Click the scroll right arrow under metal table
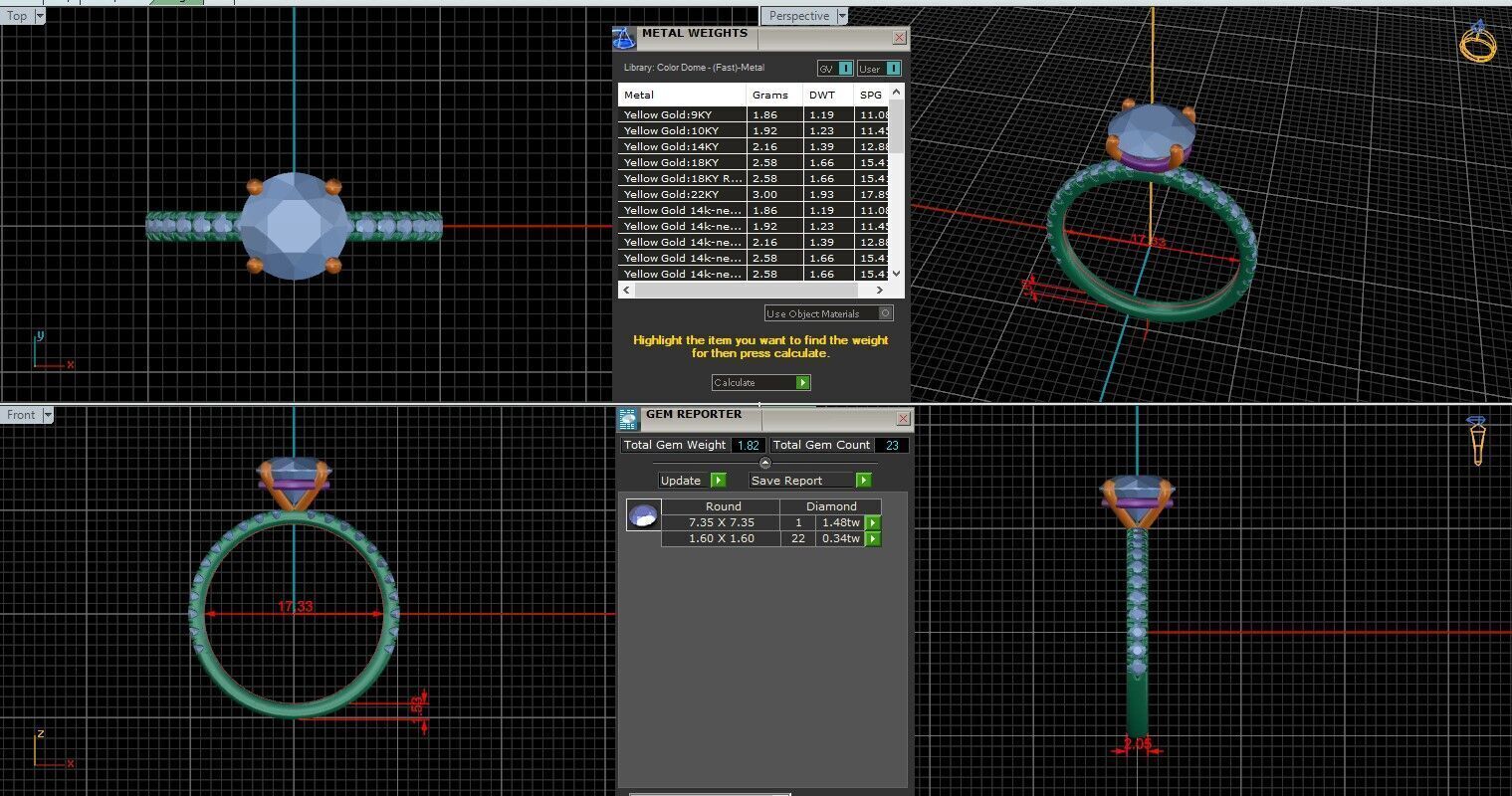This screenshot has width=1512, height=796. click(x=880, y=291)
